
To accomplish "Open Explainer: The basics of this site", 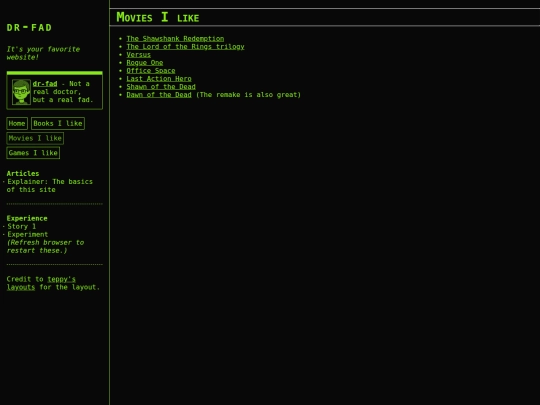I will coord(50,186).
